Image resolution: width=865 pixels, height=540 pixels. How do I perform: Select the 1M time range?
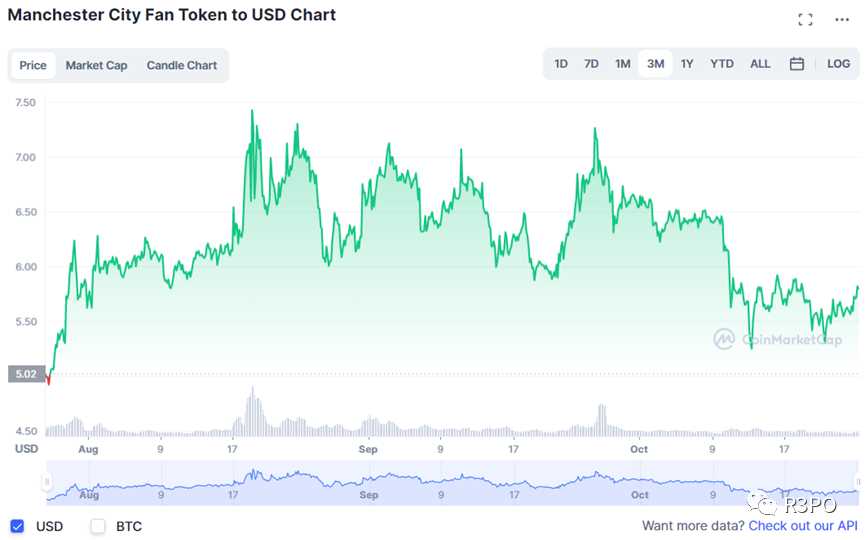coord(622,64)
